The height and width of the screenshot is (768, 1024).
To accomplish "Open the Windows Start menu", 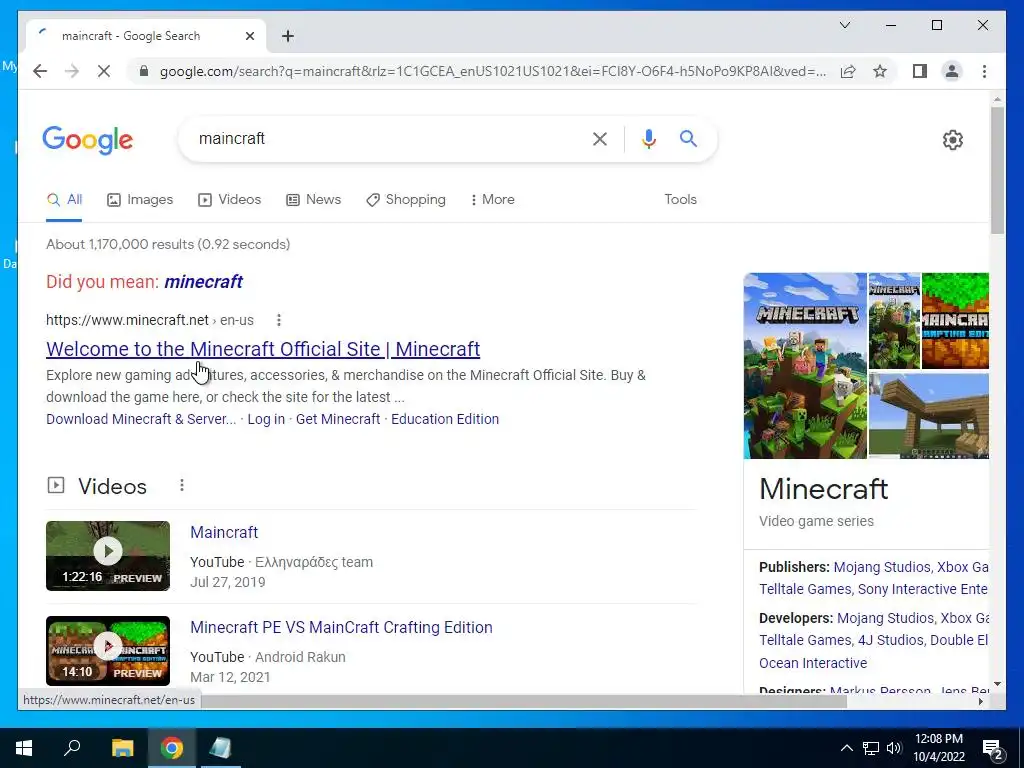I will [24, 748].
